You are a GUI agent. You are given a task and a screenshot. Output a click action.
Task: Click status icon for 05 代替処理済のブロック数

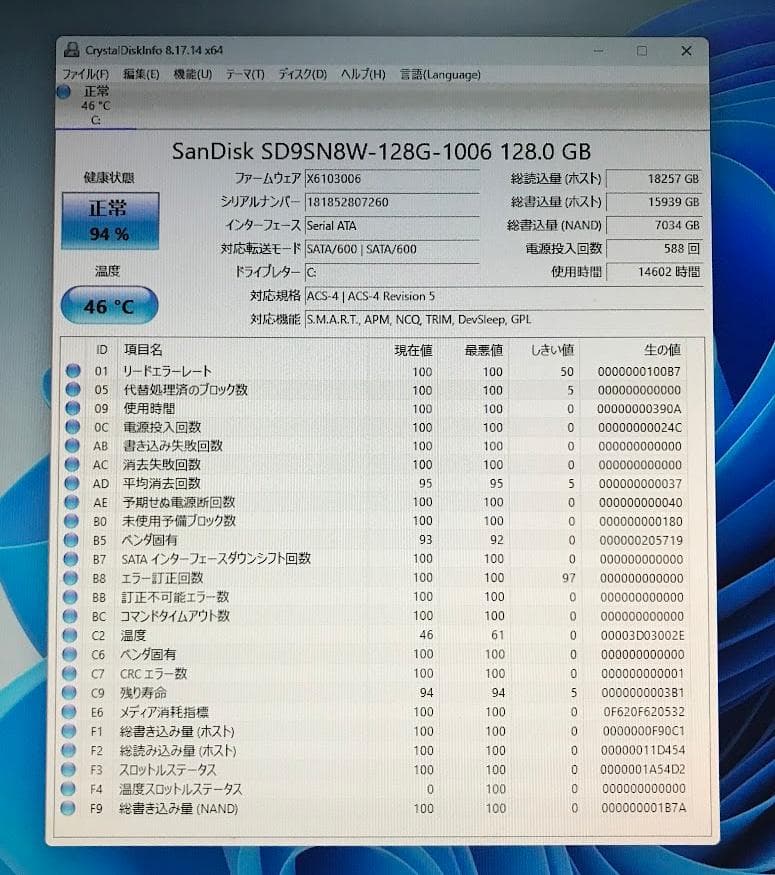click(73, 389)
